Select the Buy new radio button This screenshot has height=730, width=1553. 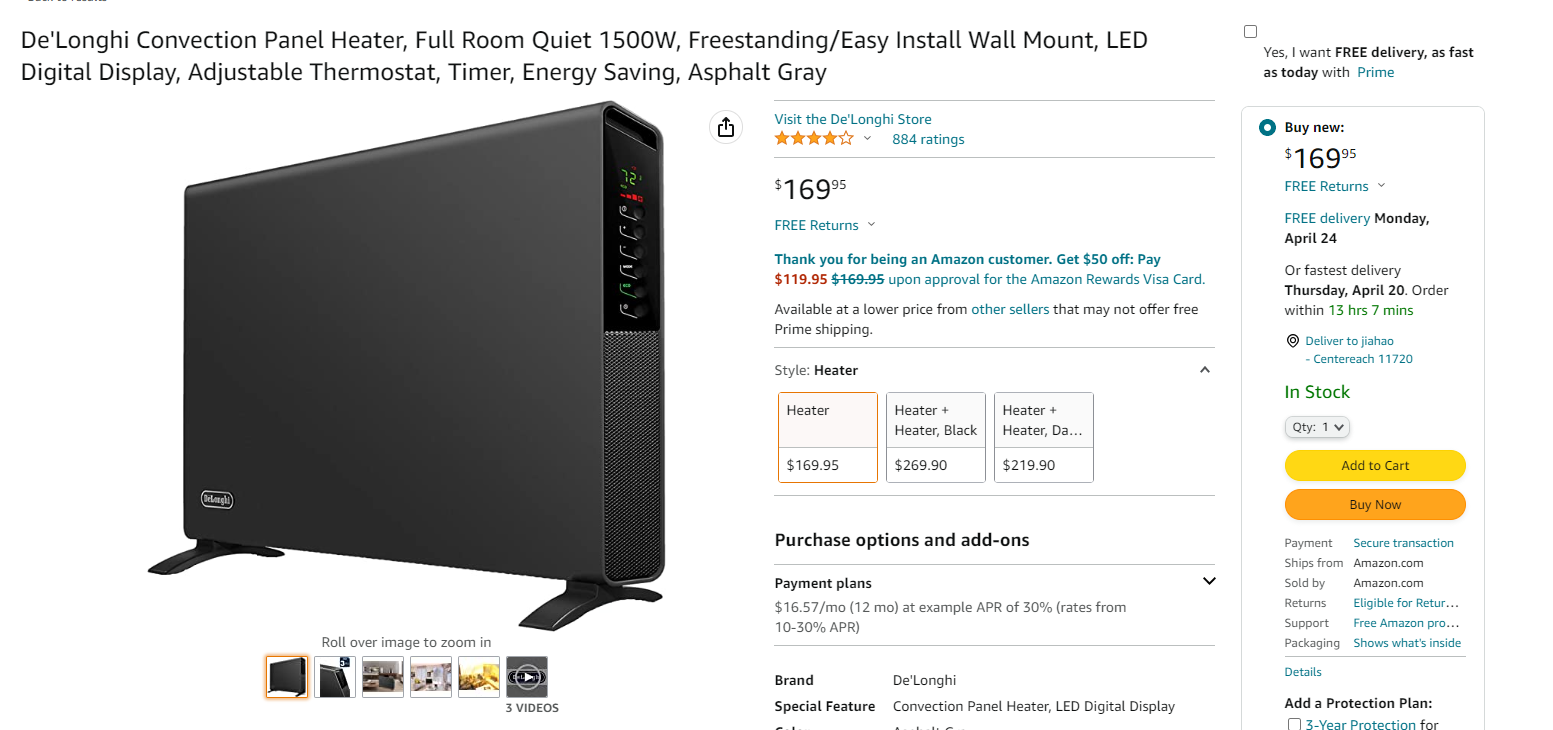click(x=1267, y=128)
